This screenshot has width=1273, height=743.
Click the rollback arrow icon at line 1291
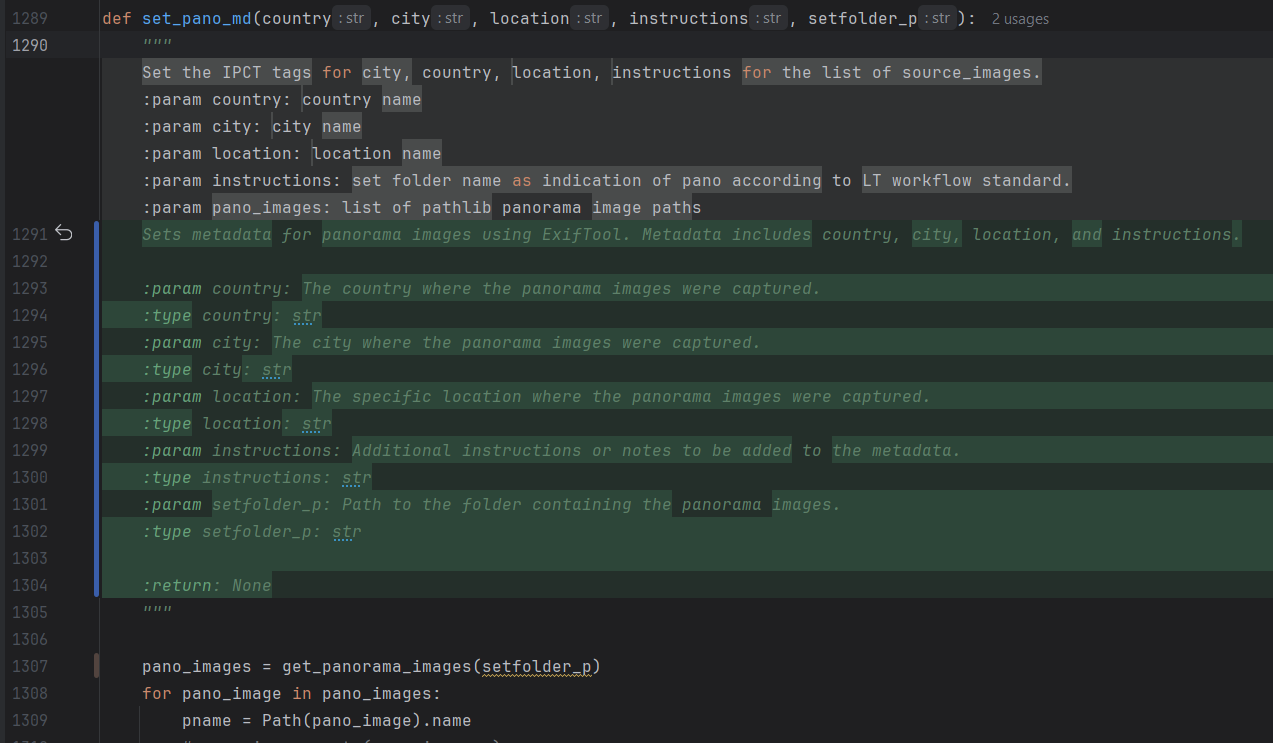pos(64,234)
